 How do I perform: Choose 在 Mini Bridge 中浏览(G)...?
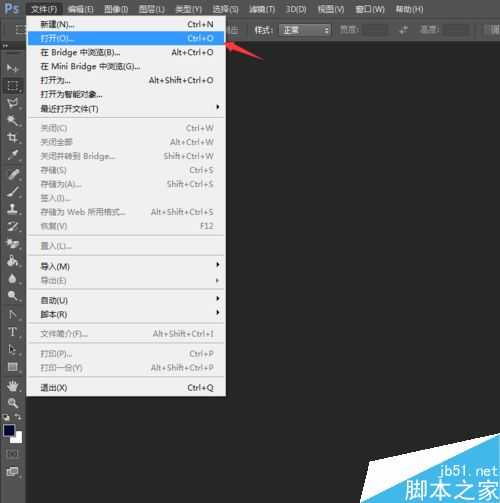pos(126,66)
